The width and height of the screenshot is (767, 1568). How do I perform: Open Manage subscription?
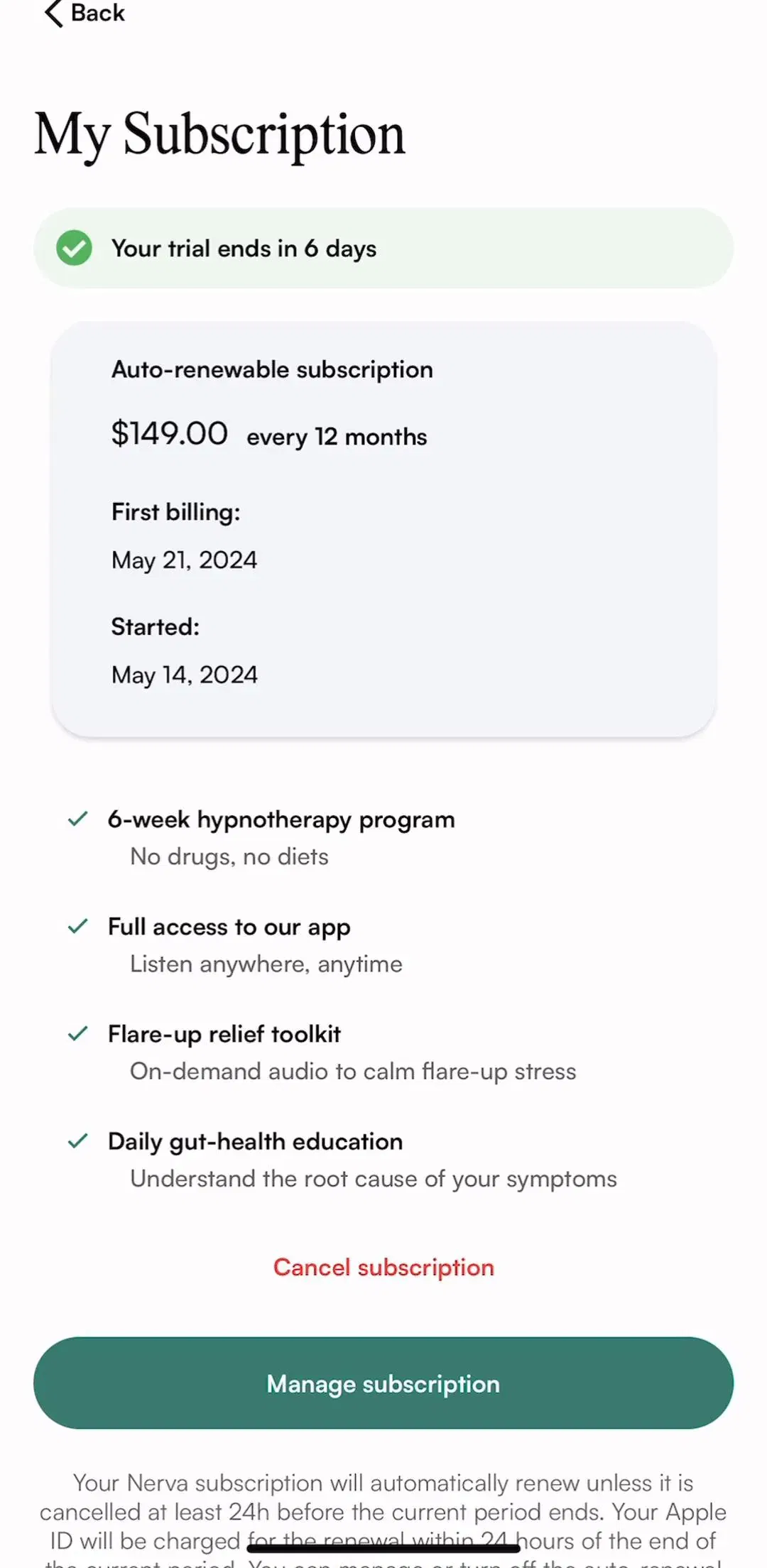click(383, 1383)
